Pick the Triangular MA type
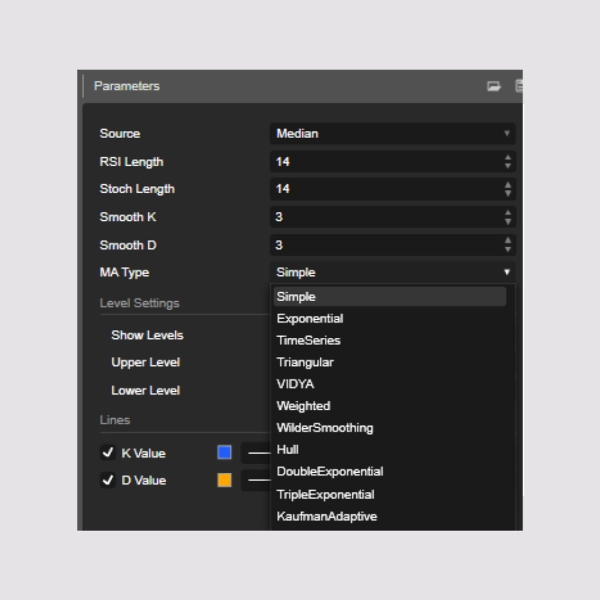600x600 pixels. coord(305,363)
